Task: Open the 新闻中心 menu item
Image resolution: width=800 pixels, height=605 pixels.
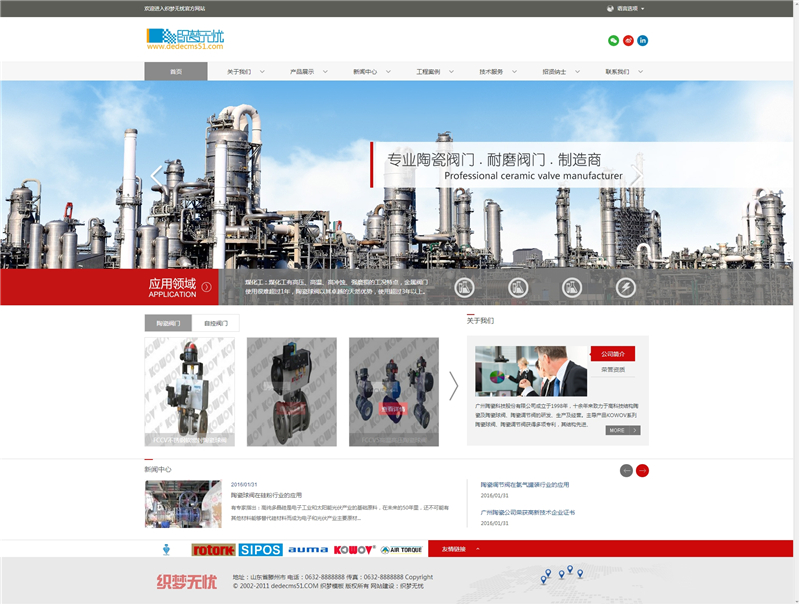Action: click(363, 71)
